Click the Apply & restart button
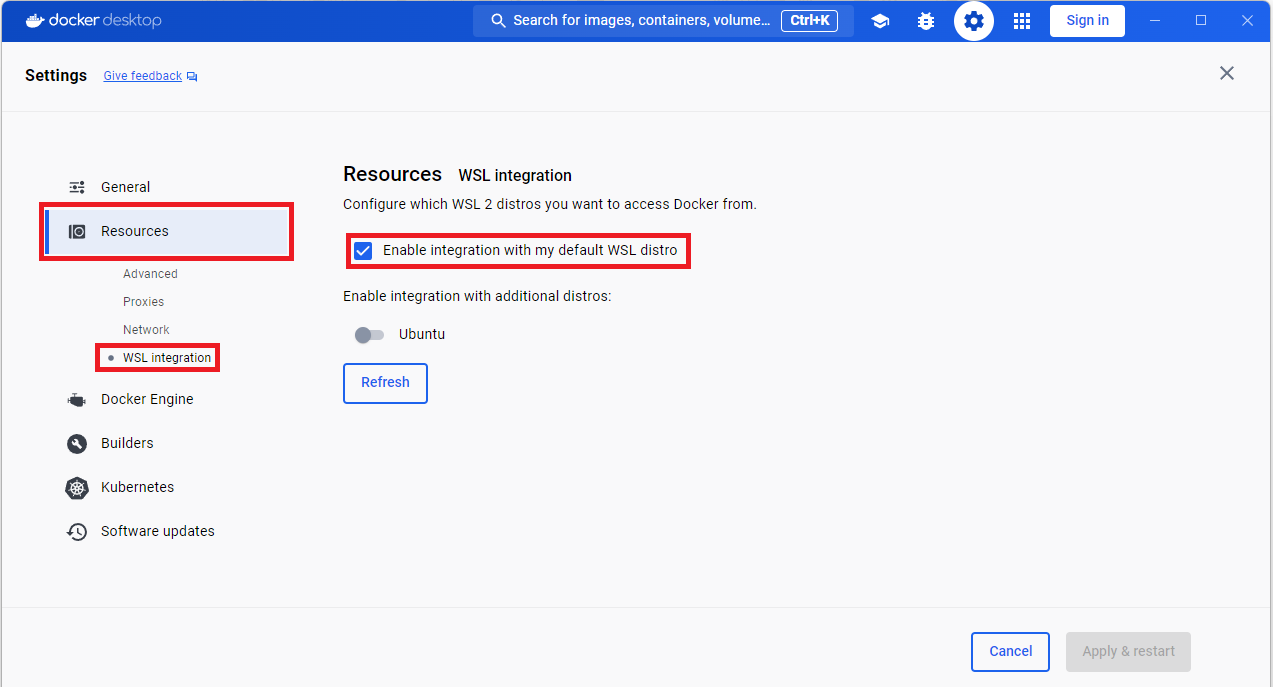The image size is (1273, 687). tap(1129, 652)
